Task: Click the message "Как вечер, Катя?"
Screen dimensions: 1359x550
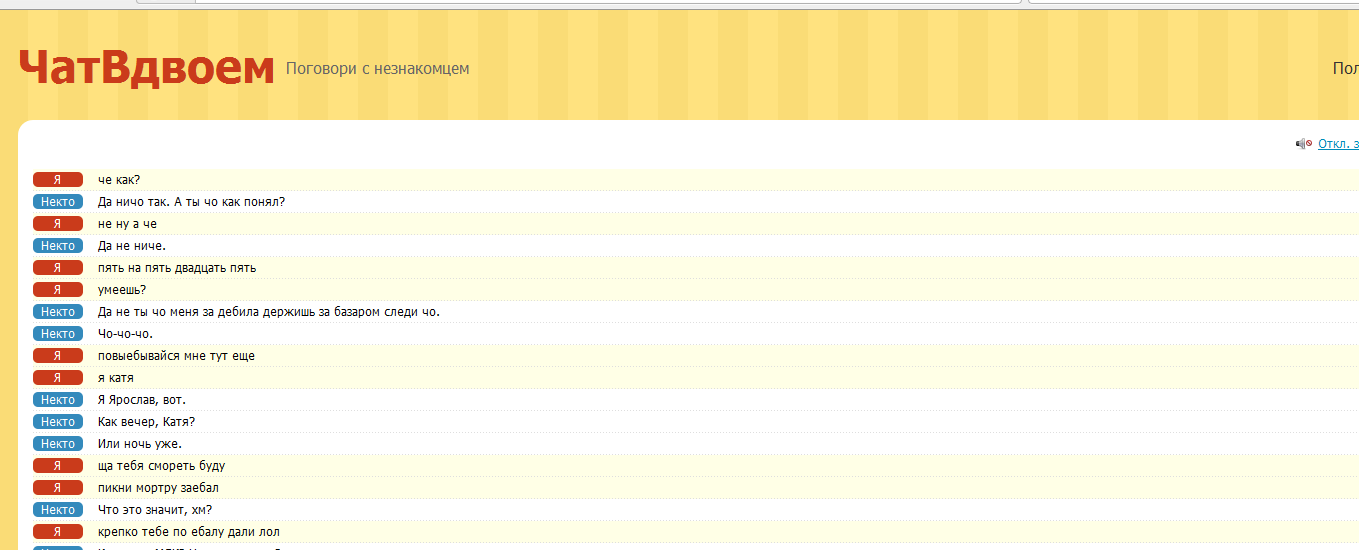Action: pos(146,422)
